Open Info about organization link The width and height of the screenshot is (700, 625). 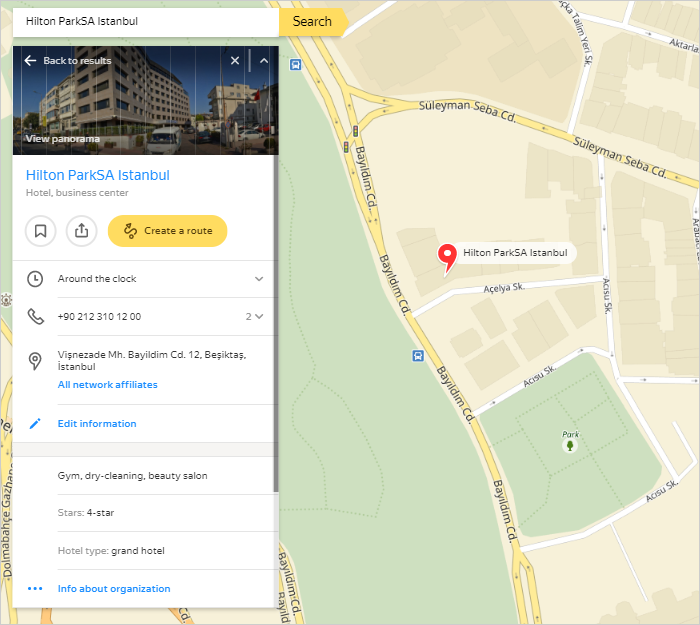114,589
